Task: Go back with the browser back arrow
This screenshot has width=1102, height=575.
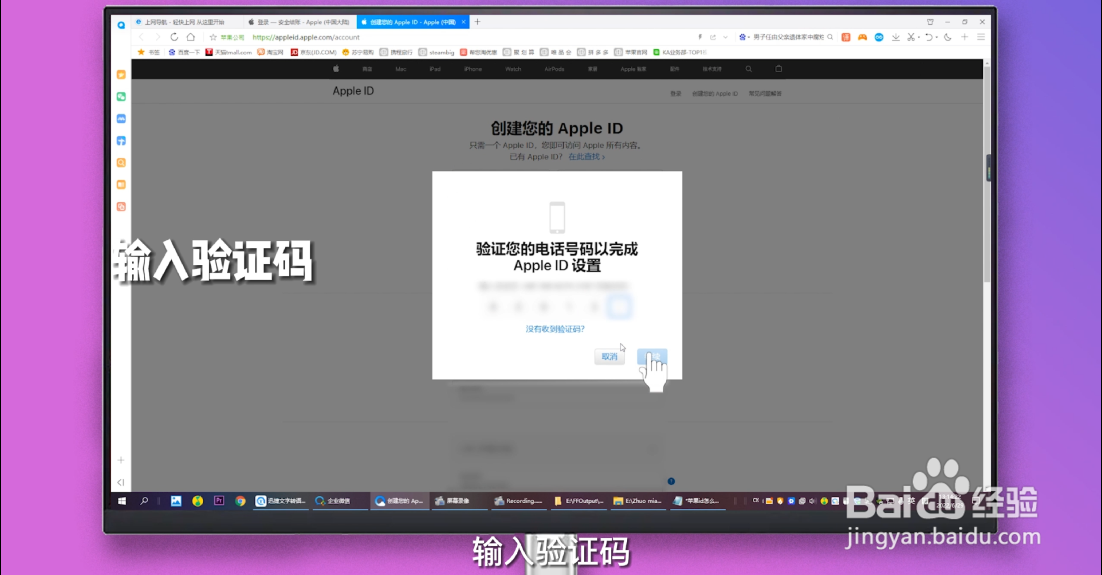Action: click(141, 37)
